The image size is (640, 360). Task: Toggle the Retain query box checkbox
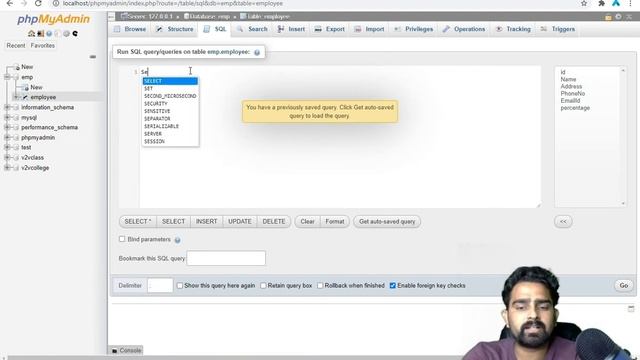[263, 286]
